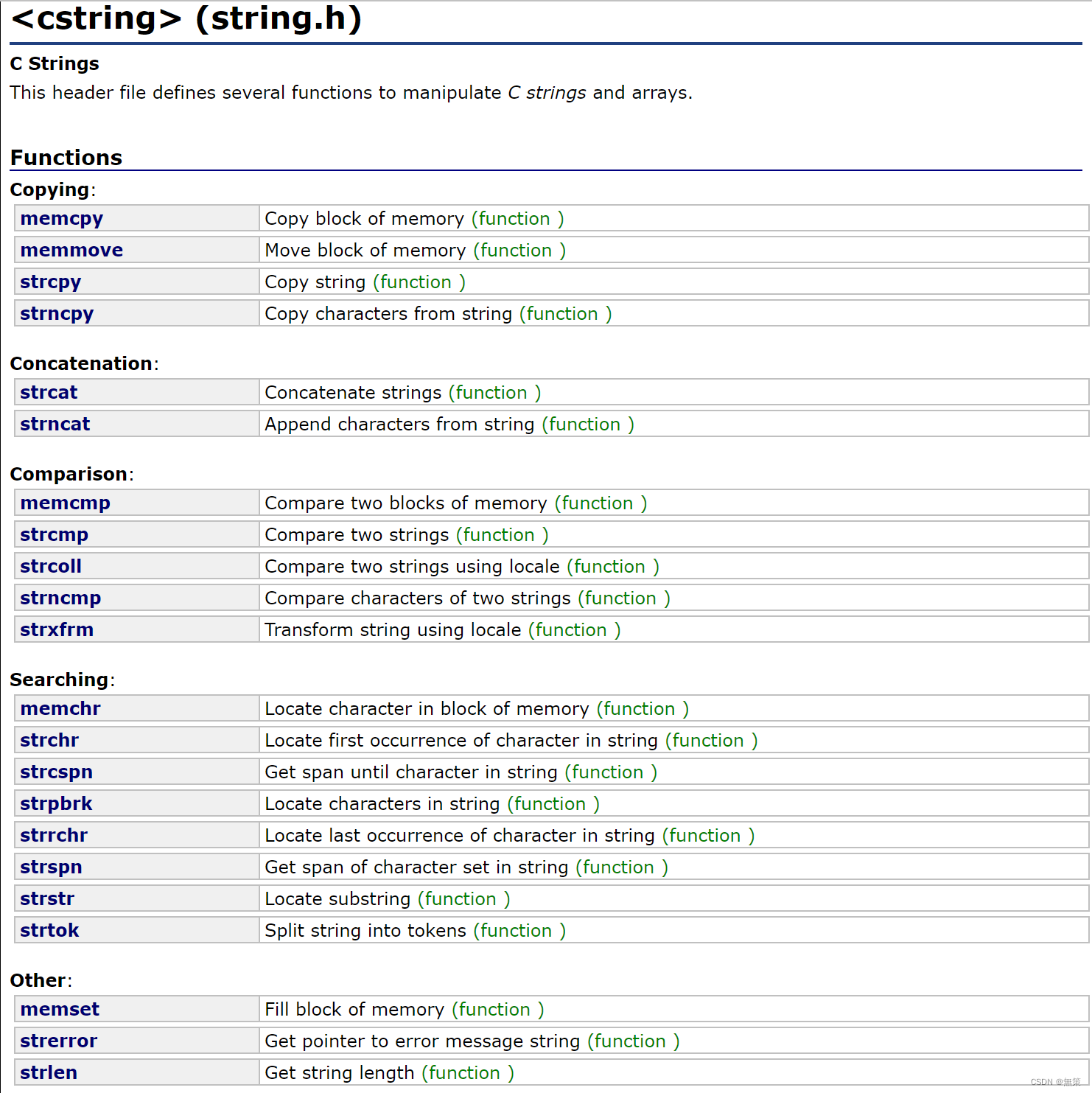Click 'Get span until character in string'

click(x=411, y=772)
